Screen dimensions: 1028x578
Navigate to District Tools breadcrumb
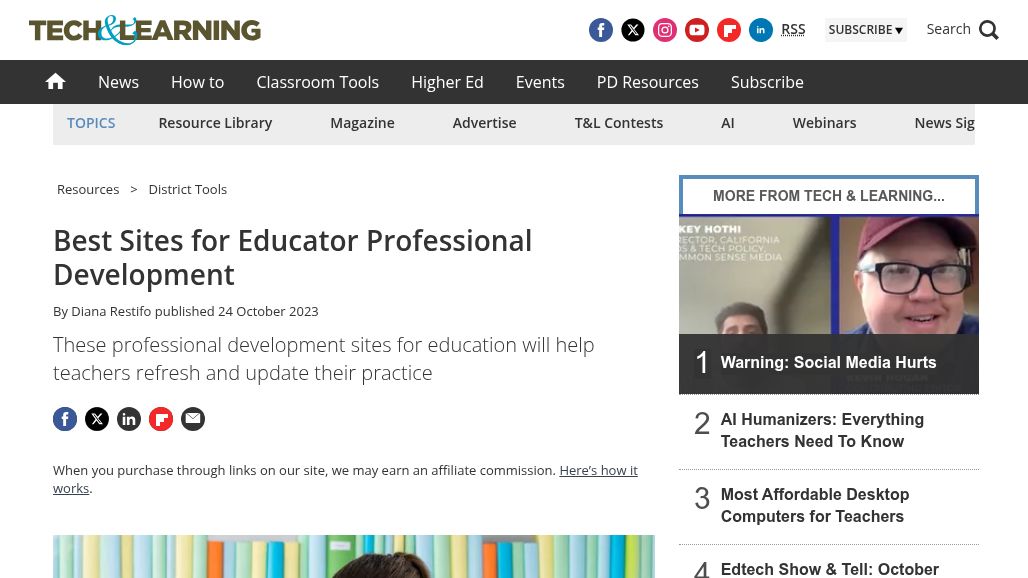click(x=187, y=189)
